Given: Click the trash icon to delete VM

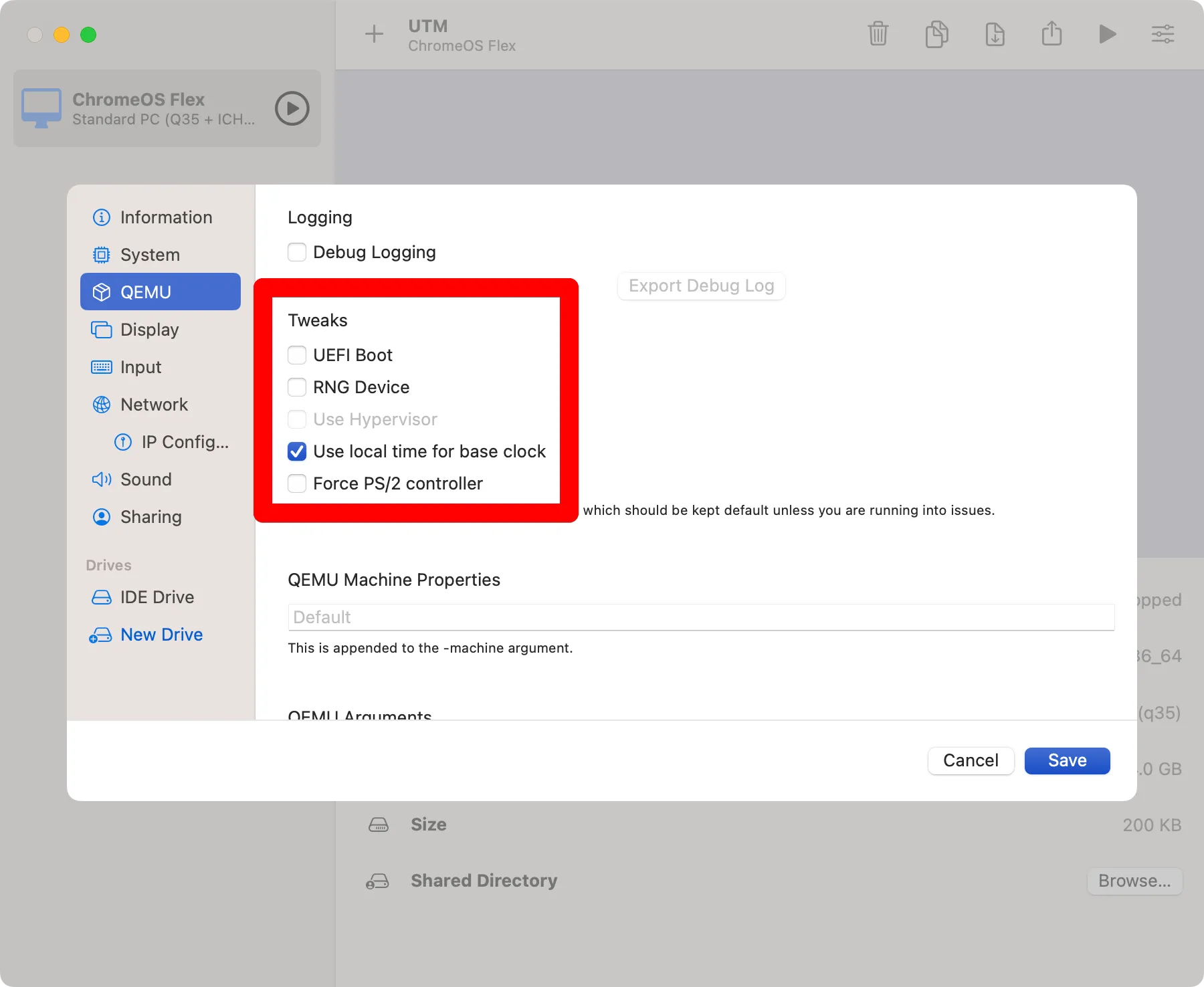Looking at the screenshot, I should (878, 33).
